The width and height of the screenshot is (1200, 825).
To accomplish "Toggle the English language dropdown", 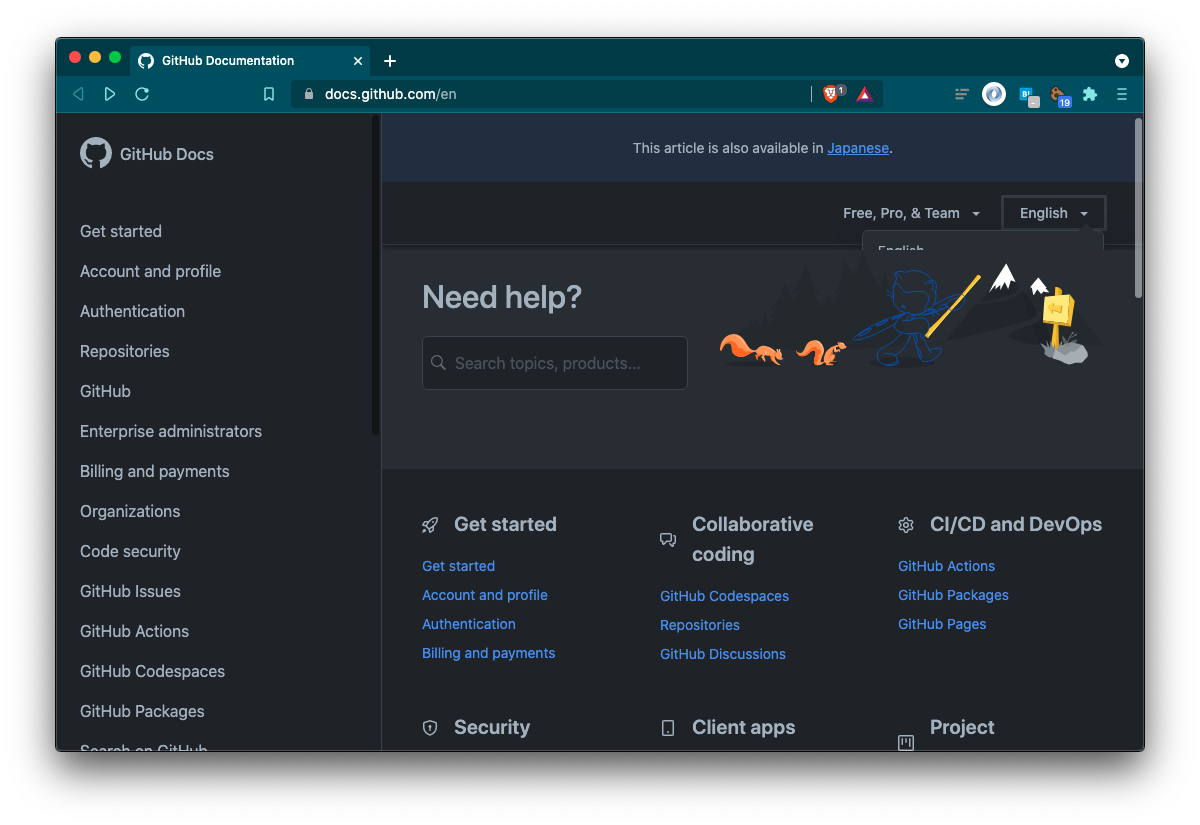I will (x=1054, y=213).
